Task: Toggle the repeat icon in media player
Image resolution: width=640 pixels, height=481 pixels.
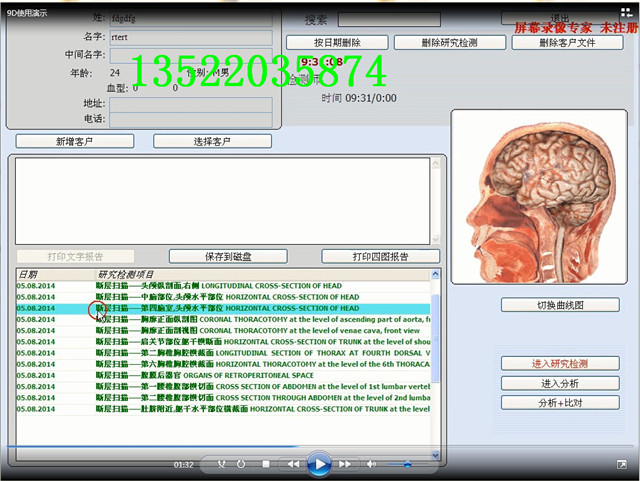Action: (x=242, y=464)
